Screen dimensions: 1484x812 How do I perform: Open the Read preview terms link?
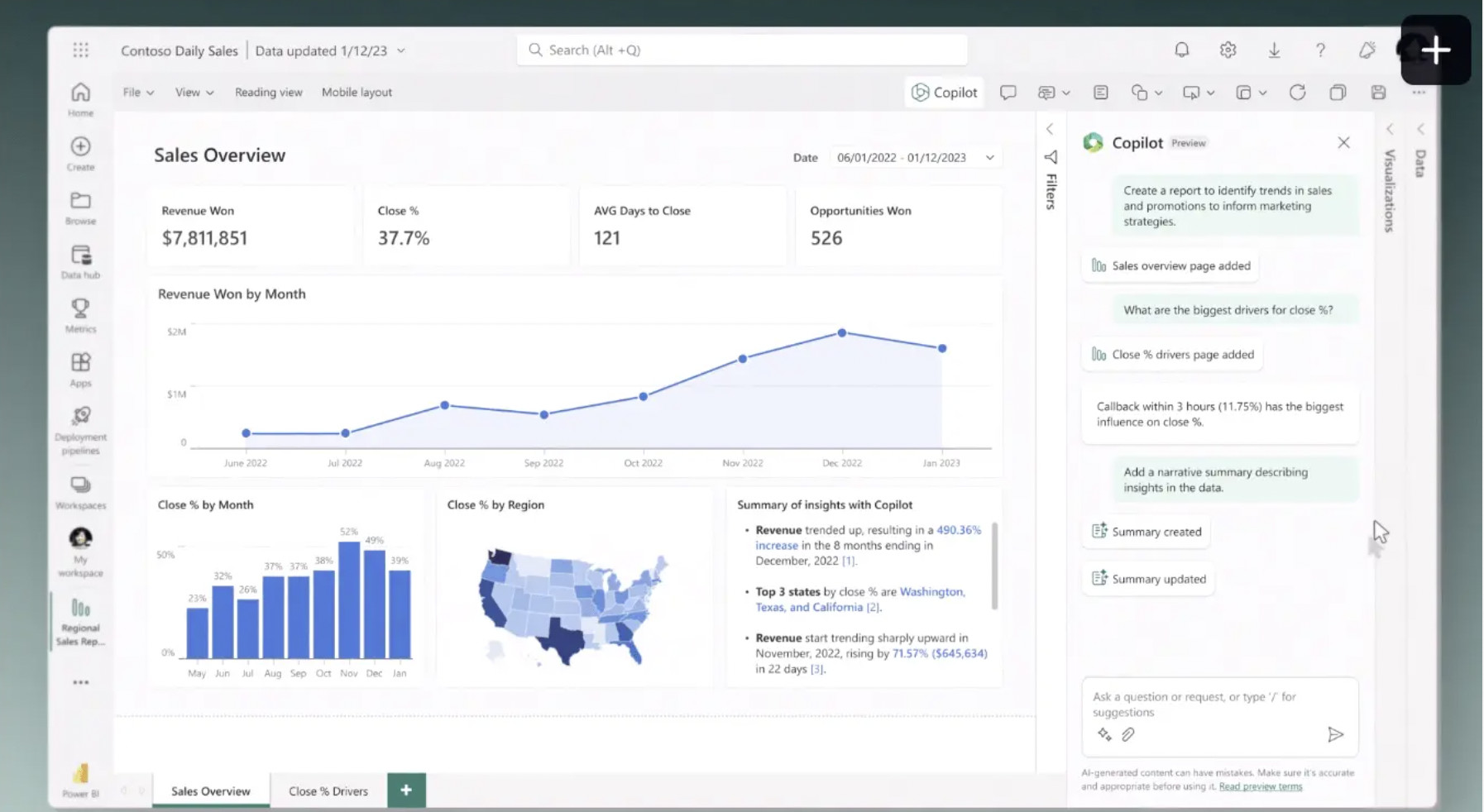click(1260, 786)
